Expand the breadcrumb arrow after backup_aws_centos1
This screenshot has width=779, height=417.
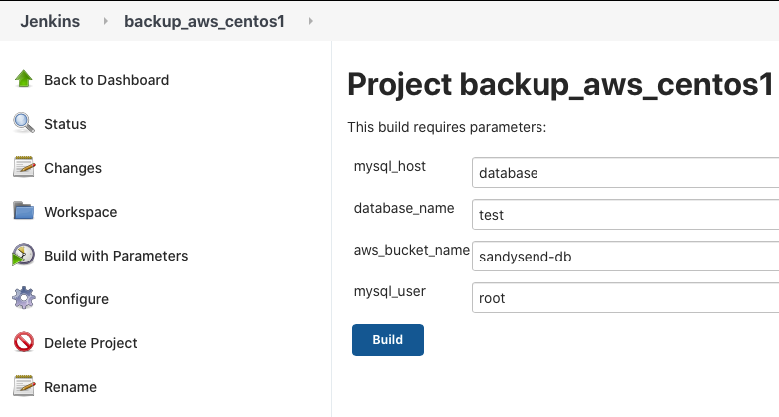coord(311,21)
